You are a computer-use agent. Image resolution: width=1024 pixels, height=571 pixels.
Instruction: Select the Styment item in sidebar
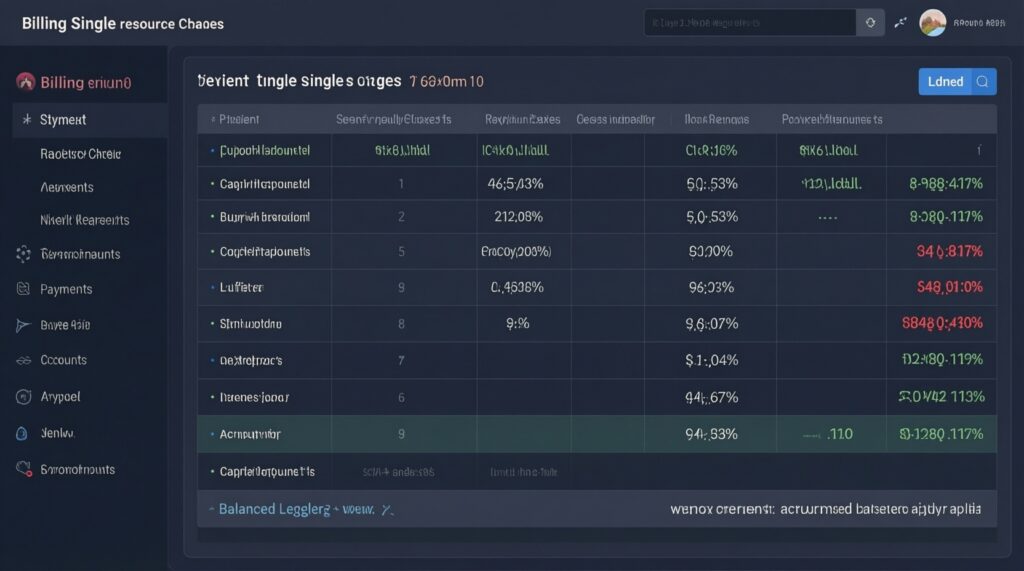click(x=63, y=120)
